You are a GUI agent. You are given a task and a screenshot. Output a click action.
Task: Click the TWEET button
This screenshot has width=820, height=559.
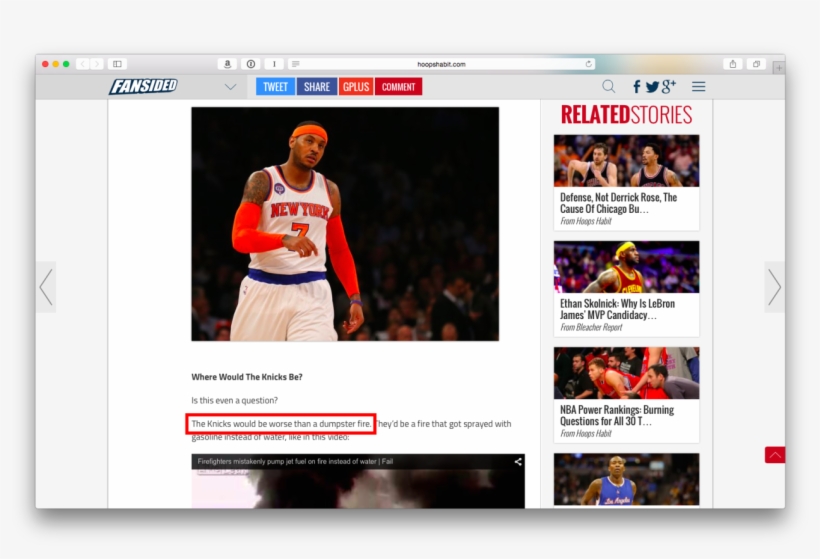[276, 87]
